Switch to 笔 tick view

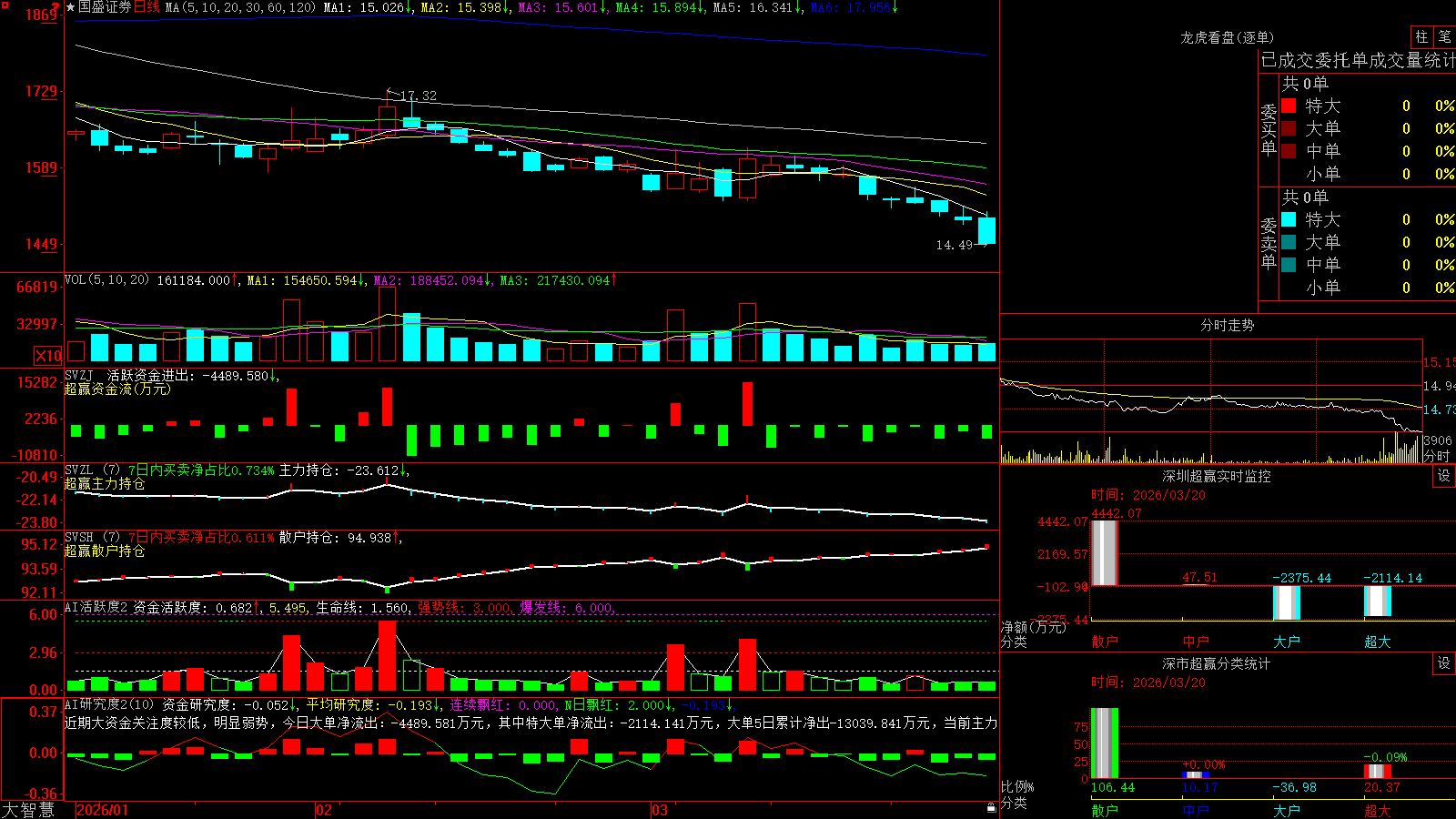click(x=1444, y=36)
